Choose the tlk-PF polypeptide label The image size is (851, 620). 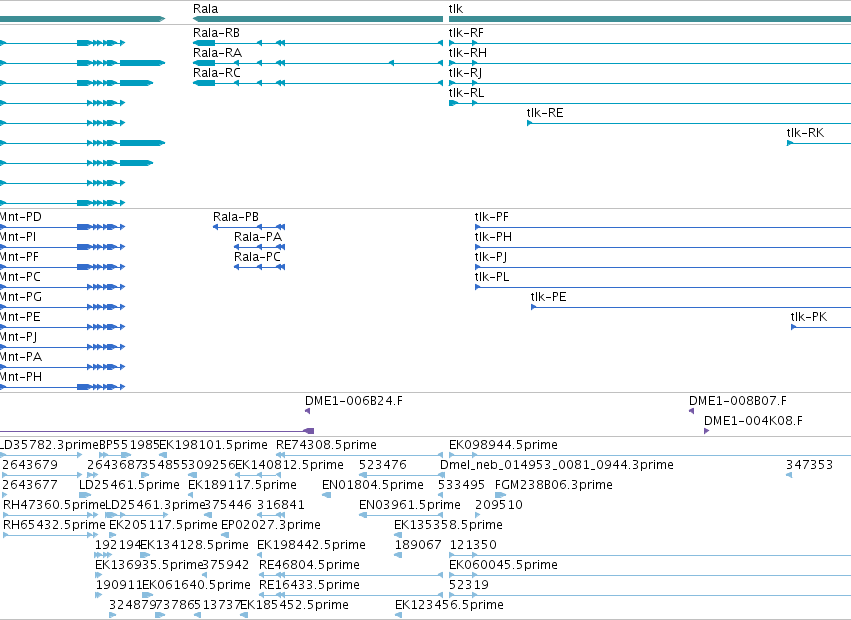click(x=492, y=217)
